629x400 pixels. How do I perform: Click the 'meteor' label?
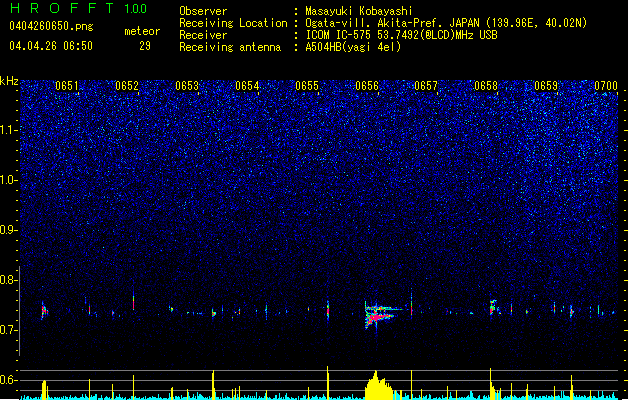click(x=142, y=31)
